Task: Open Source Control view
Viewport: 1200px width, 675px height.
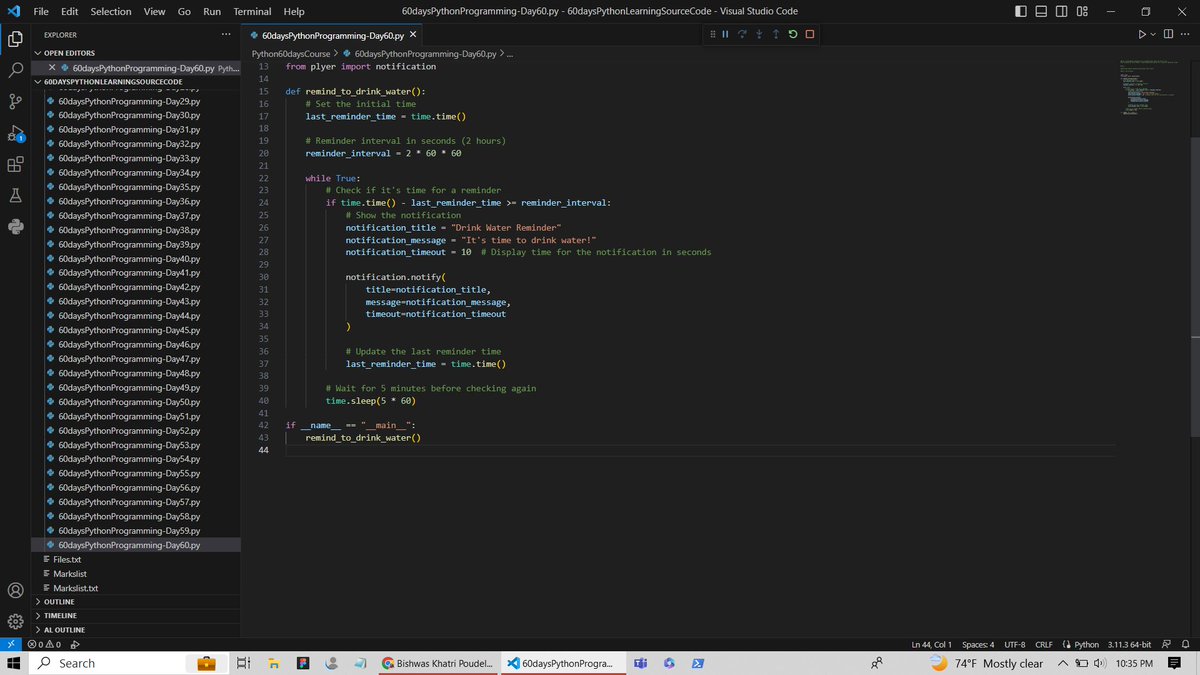Action: click(15, 101)
